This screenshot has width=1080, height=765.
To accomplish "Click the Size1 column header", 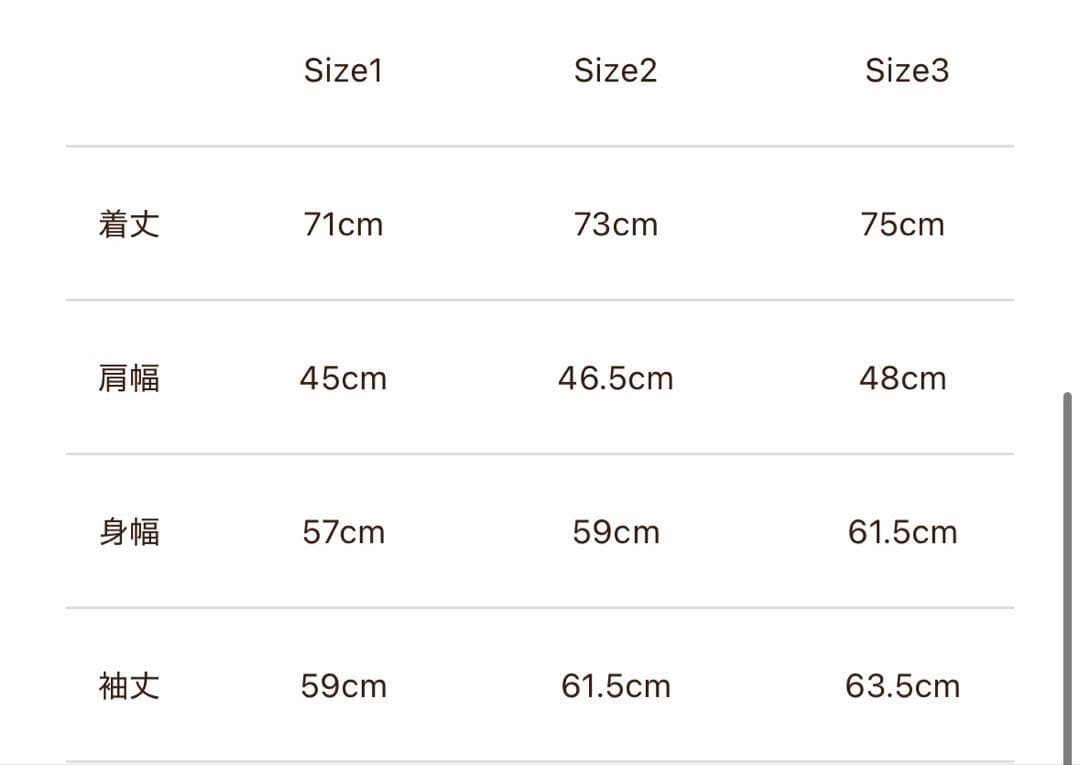I will [x=343, y=71].
